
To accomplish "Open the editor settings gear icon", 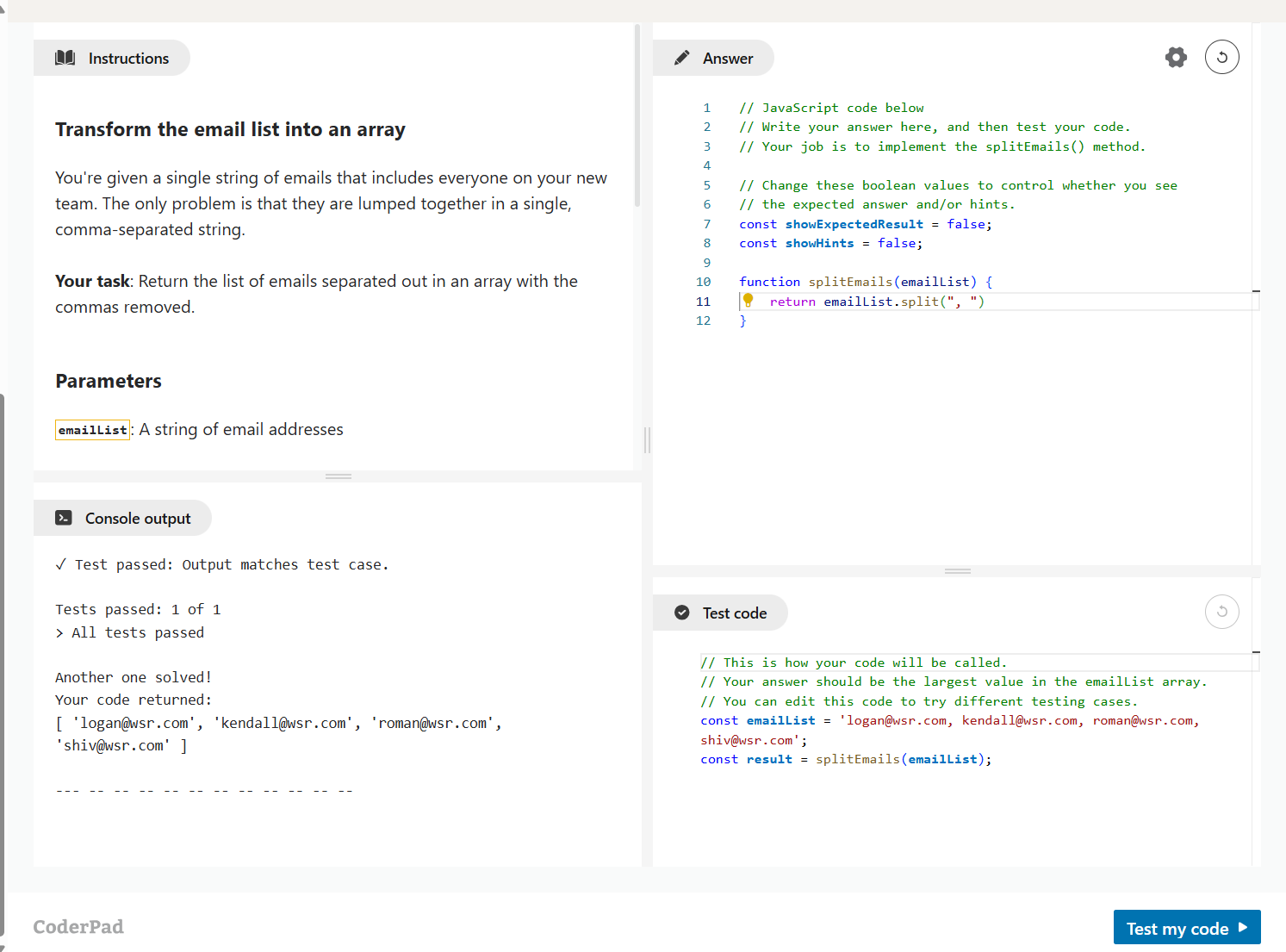I will tap(1176, 58).
